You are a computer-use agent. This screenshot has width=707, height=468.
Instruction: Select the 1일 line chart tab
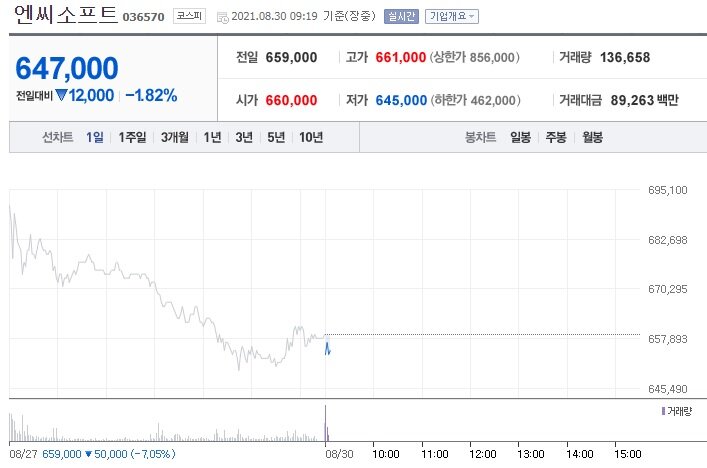coord(95,137)
